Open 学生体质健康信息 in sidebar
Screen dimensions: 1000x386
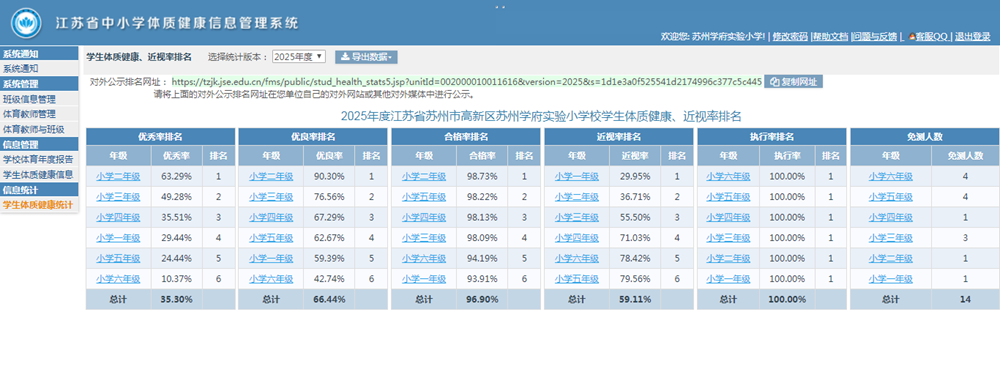[39, 174]
